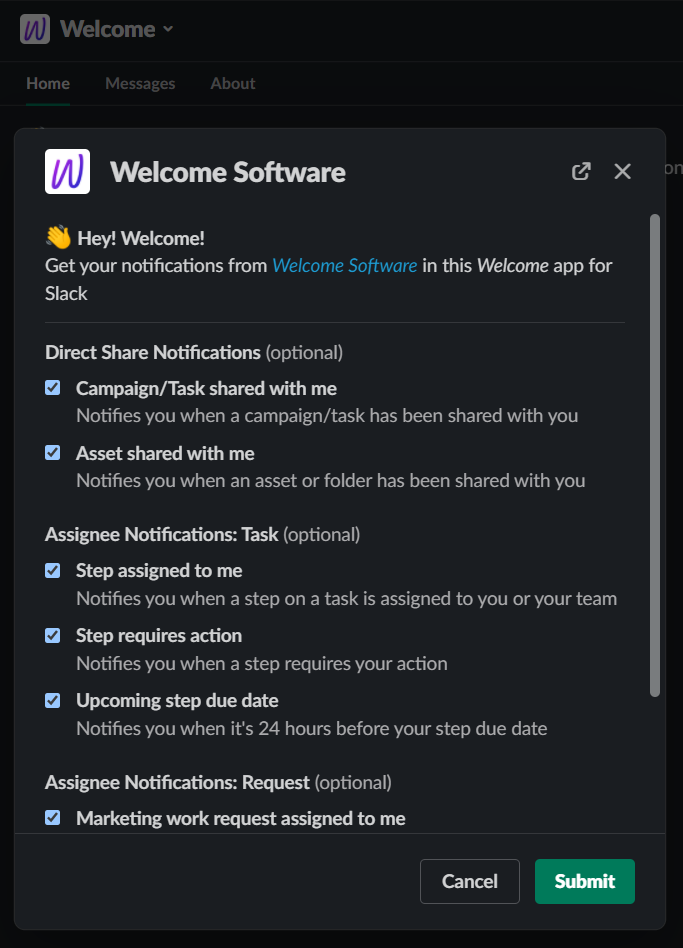Image resolution: width=683 pixels, height=948 pixels.
Task: Open the app in a new window icon
Action: tap(581, 171)
